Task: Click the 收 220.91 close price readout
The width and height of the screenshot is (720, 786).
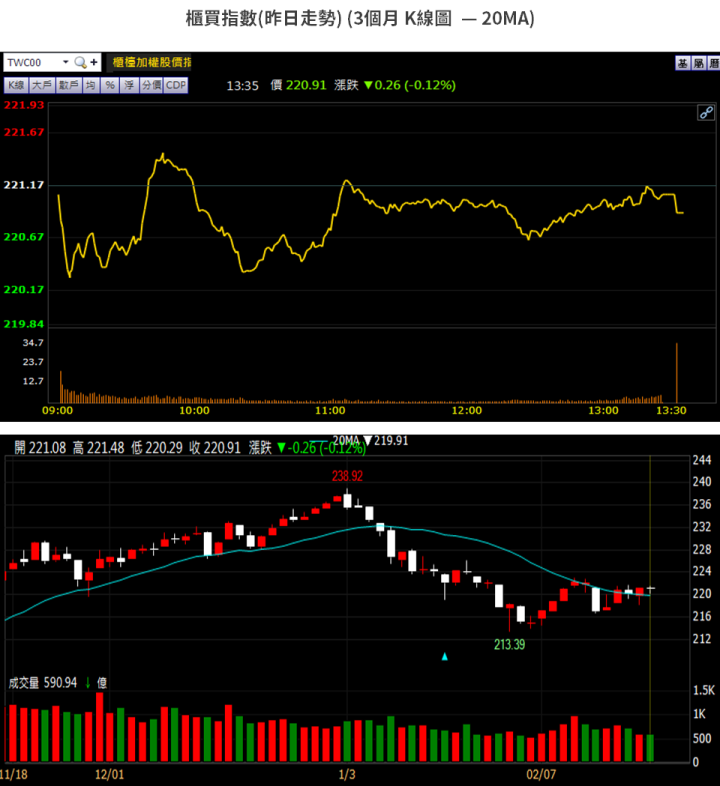Action: [x=215, y=448]
